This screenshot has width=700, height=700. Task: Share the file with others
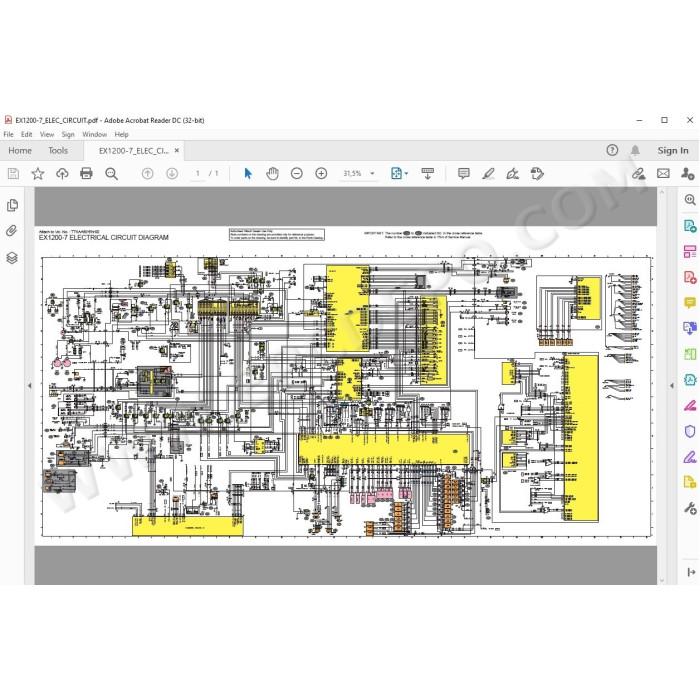point(688,174)
